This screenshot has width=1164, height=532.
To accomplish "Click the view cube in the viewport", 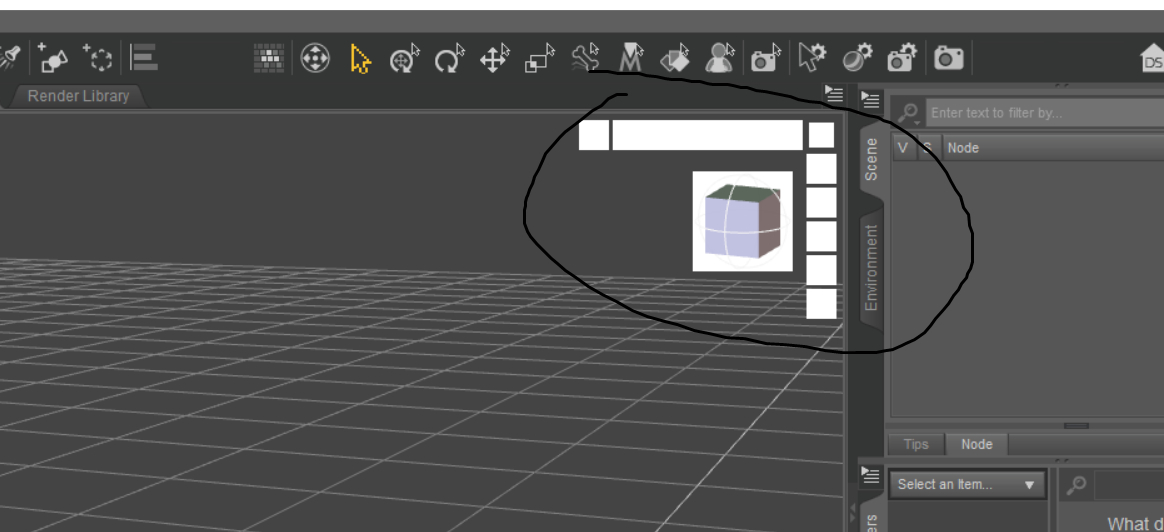I will pyautogui.click(x=742, y=221).
